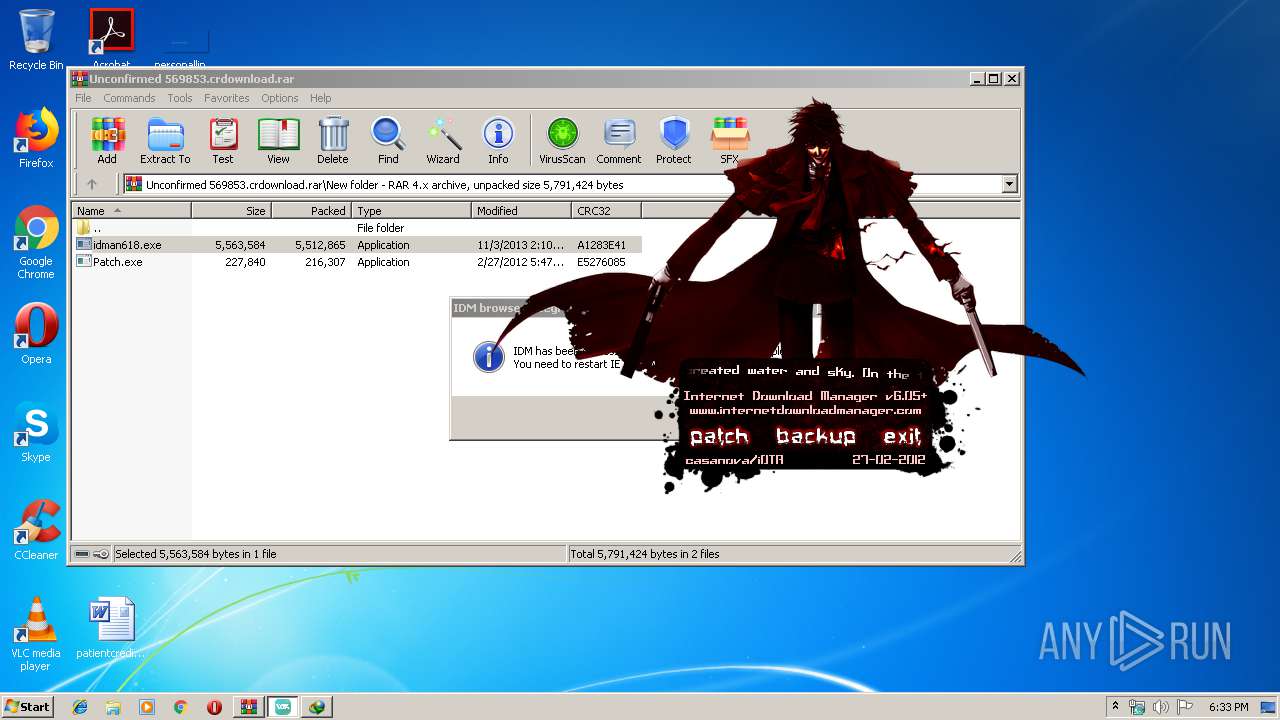
Task: Open Google Chrome desktop icon
Action: [36, 243]
